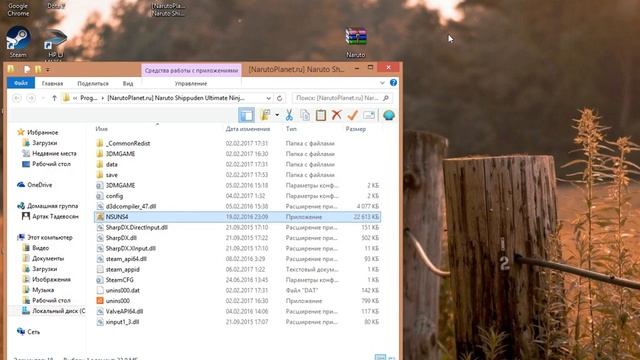
Task: Sort by the Размер column header
Action: [356, 129]
